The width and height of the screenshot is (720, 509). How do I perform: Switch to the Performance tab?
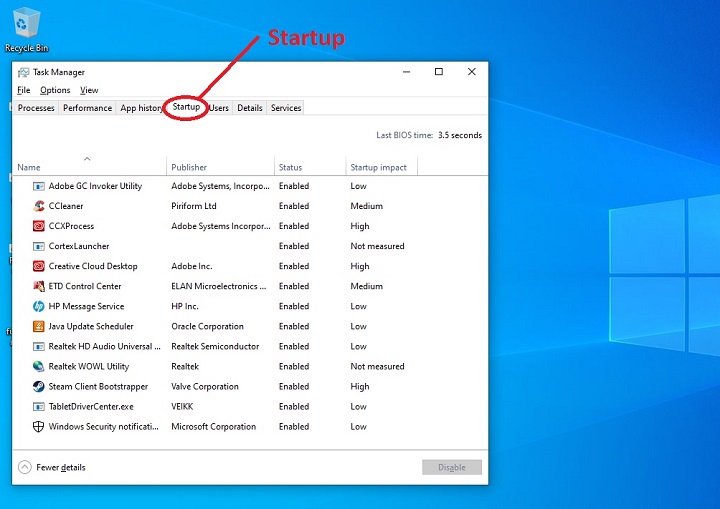(88, 108)
